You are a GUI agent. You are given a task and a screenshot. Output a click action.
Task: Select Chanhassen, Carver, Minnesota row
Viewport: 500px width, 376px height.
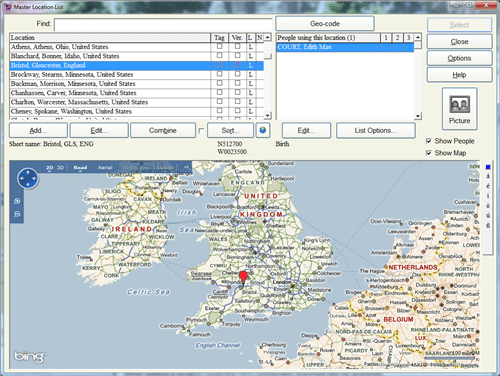point(110,93)
